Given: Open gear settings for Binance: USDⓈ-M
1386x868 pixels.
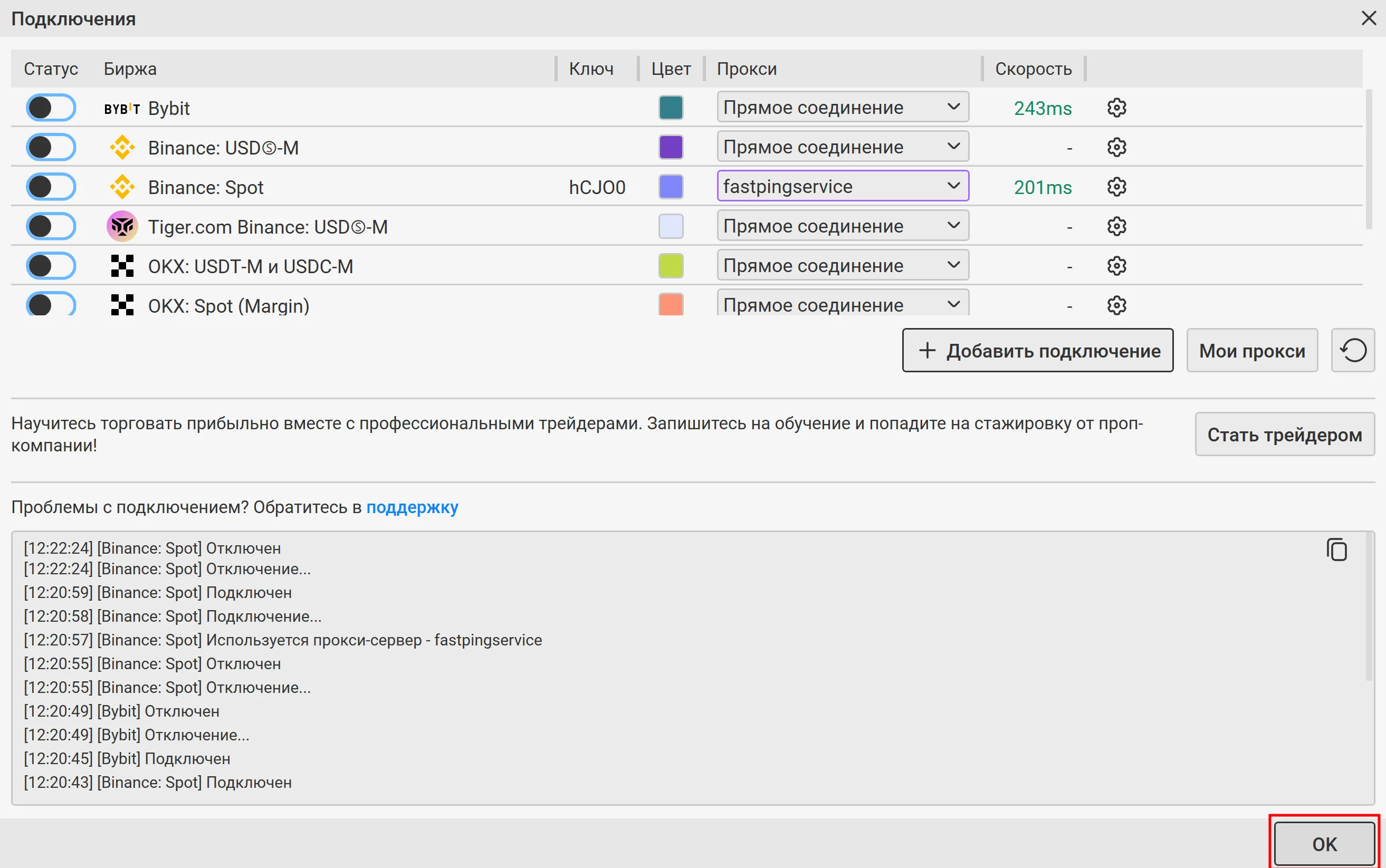Looking at the screenshot, I should coord(1116,148).
